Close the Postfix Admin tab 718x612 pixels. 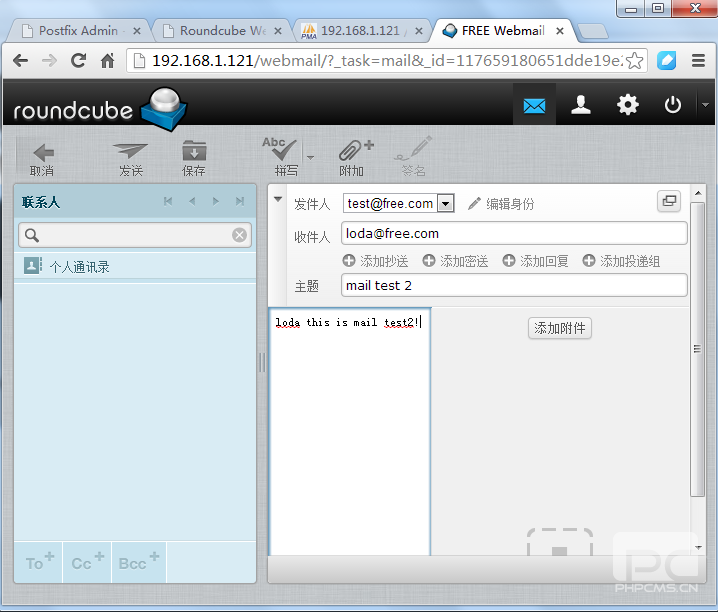coord(136,31)
